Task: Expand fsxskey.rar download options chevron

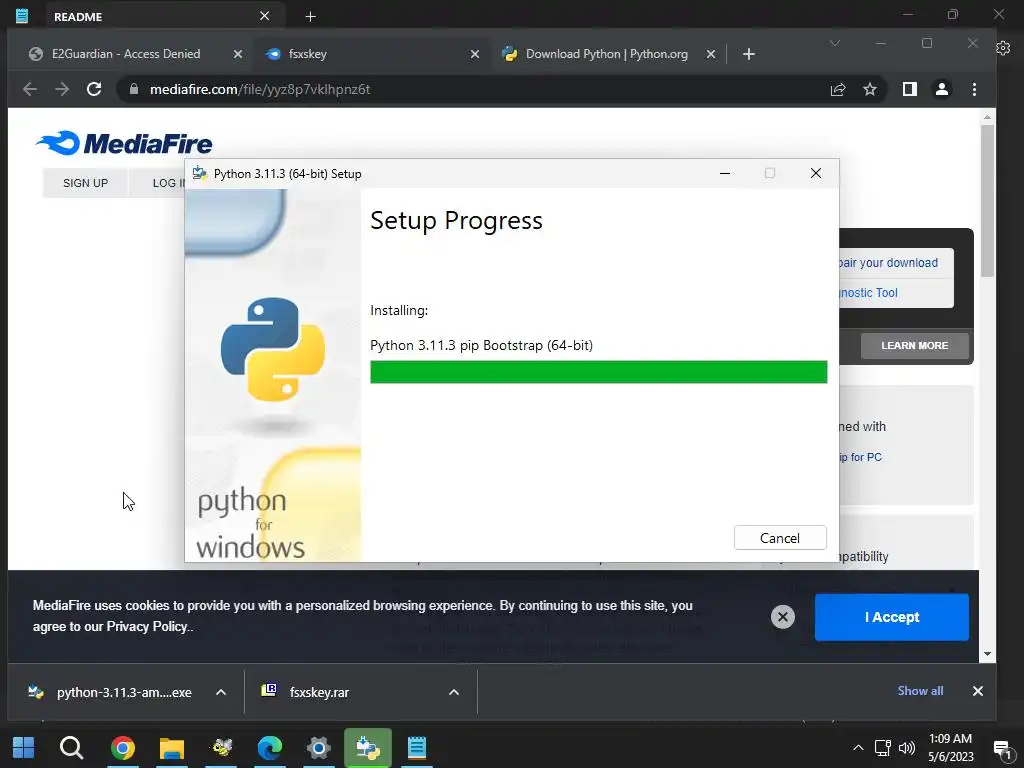Action: tap(454, 692)
